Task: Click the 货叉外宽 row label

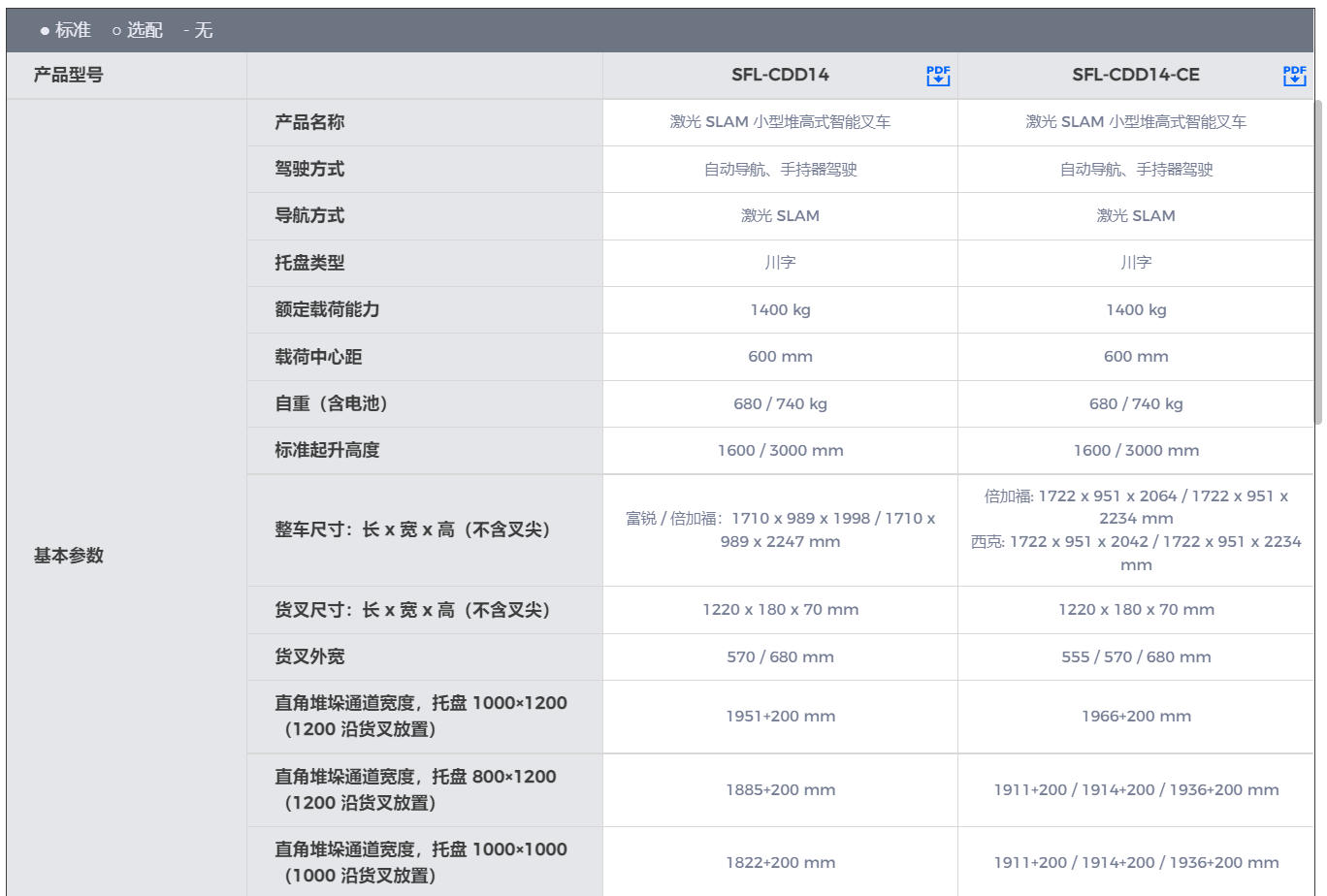Action: [x=309, y=656]
